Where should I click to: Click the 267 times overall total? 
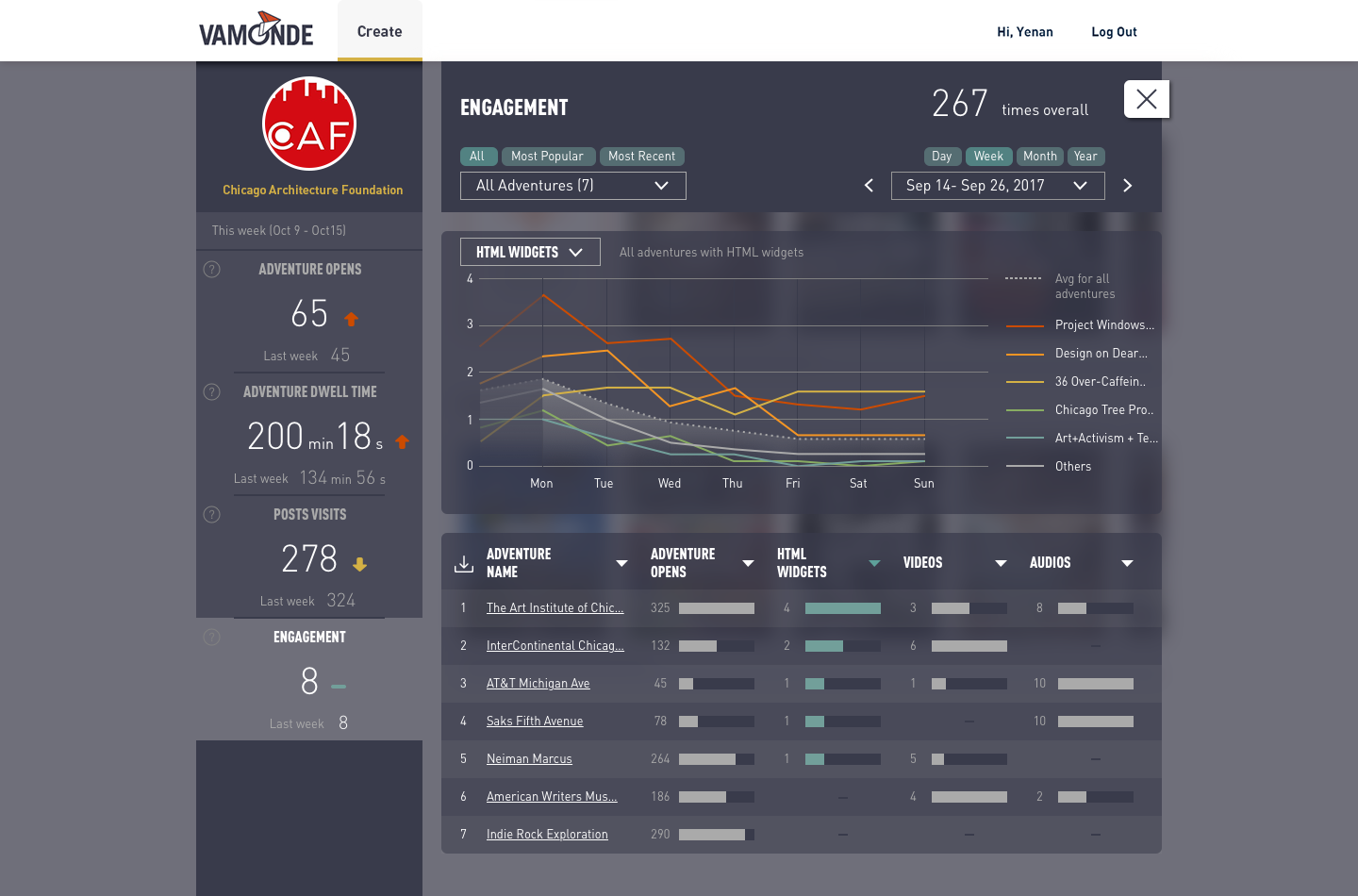(x=1010, y=103)
